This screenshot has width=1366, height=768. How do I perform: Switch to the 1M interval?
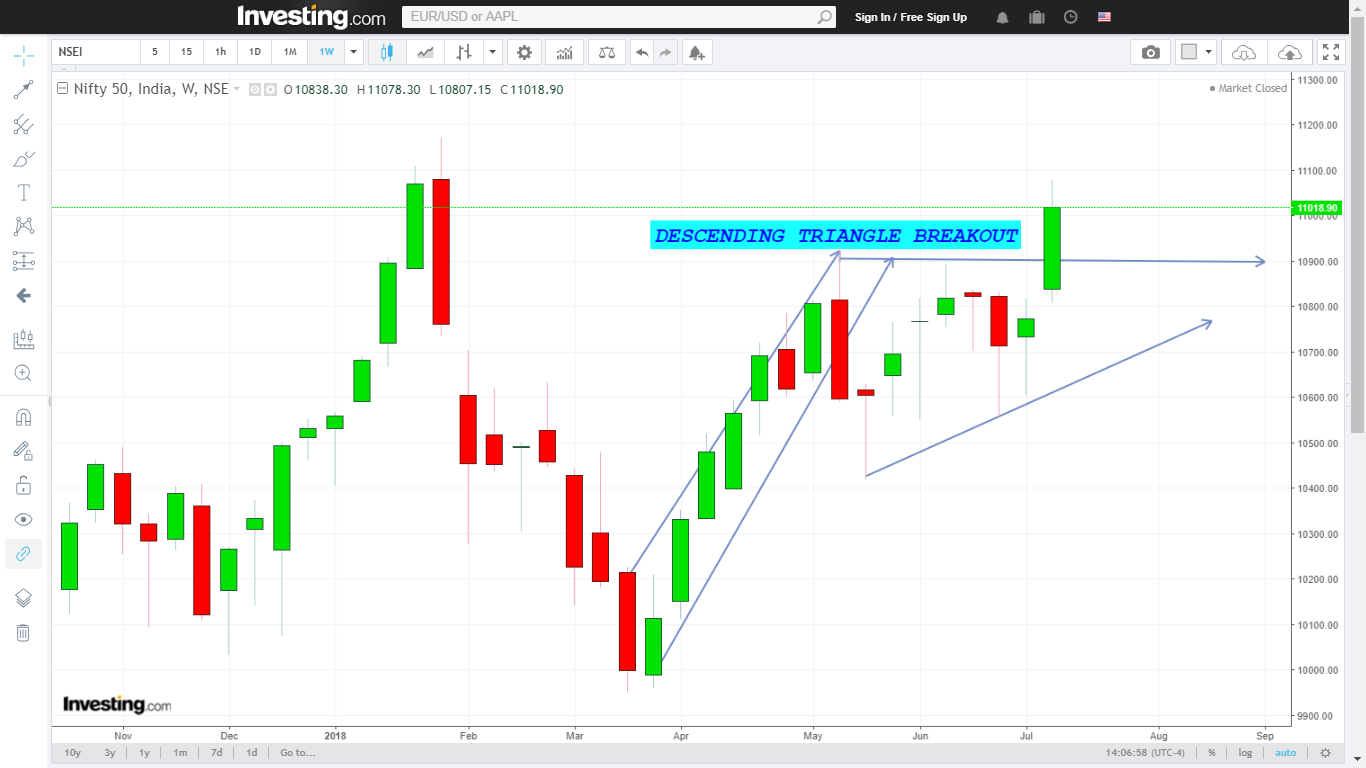click(x=290, y=52)
